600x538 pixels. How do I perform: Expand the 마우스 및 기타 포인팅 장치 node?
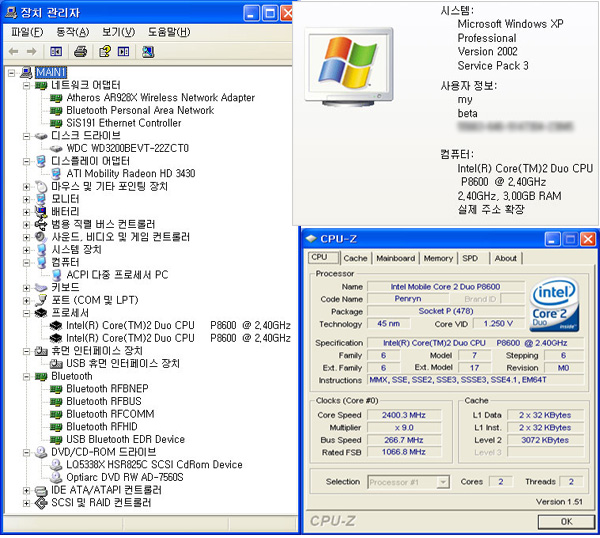coord(26,187)
